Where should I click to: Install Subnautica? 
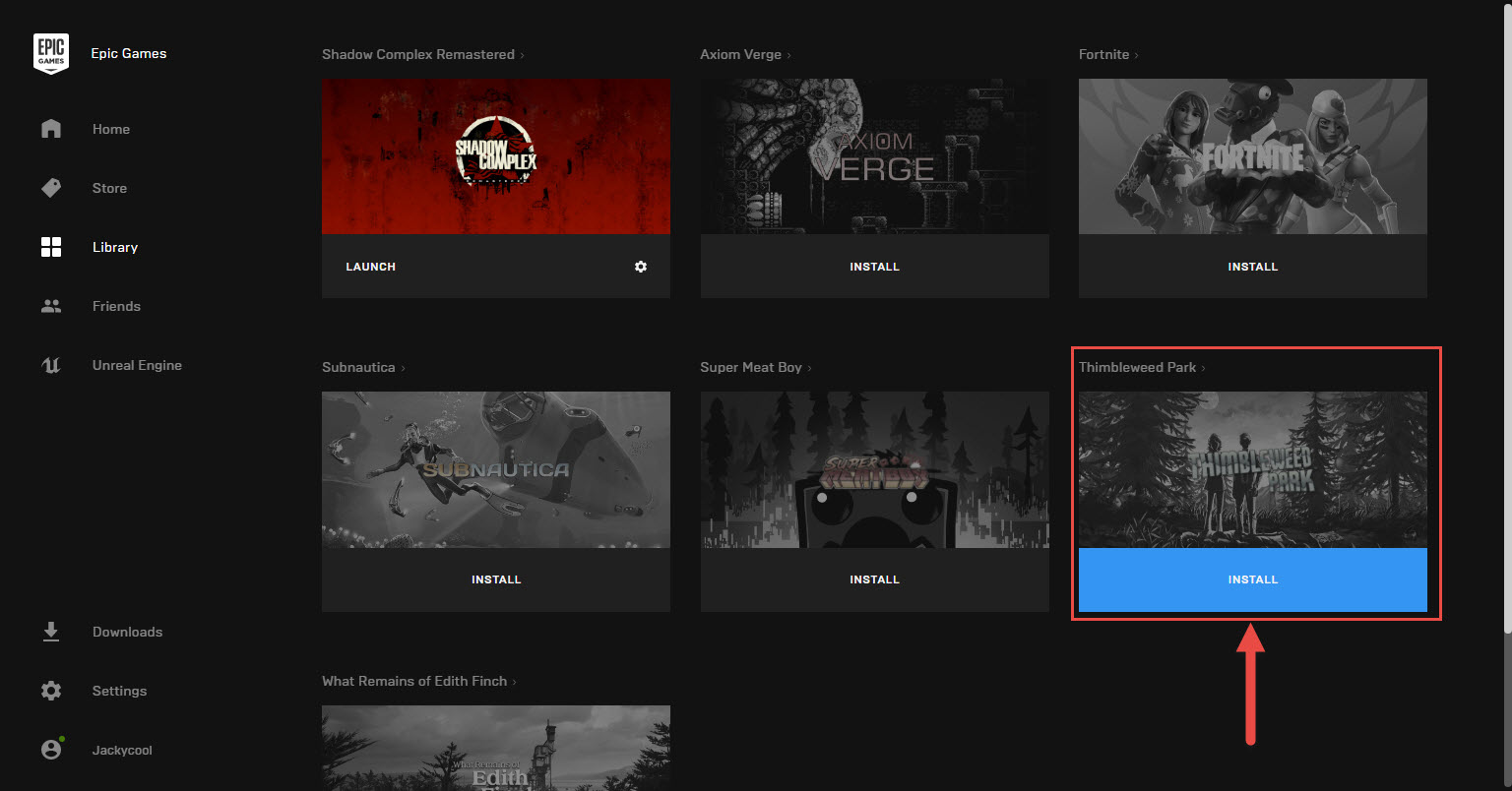(x=496, y=579)
